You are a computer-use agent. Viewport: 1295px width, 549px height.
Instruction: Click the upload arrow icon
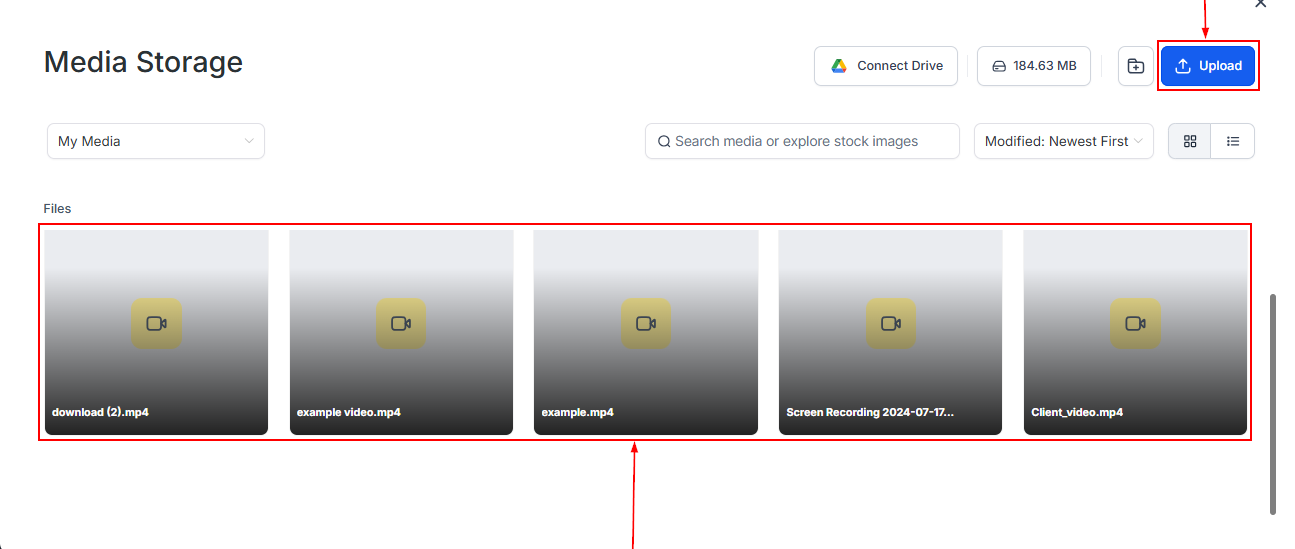pyautogui.click(x=1183, y=66)
